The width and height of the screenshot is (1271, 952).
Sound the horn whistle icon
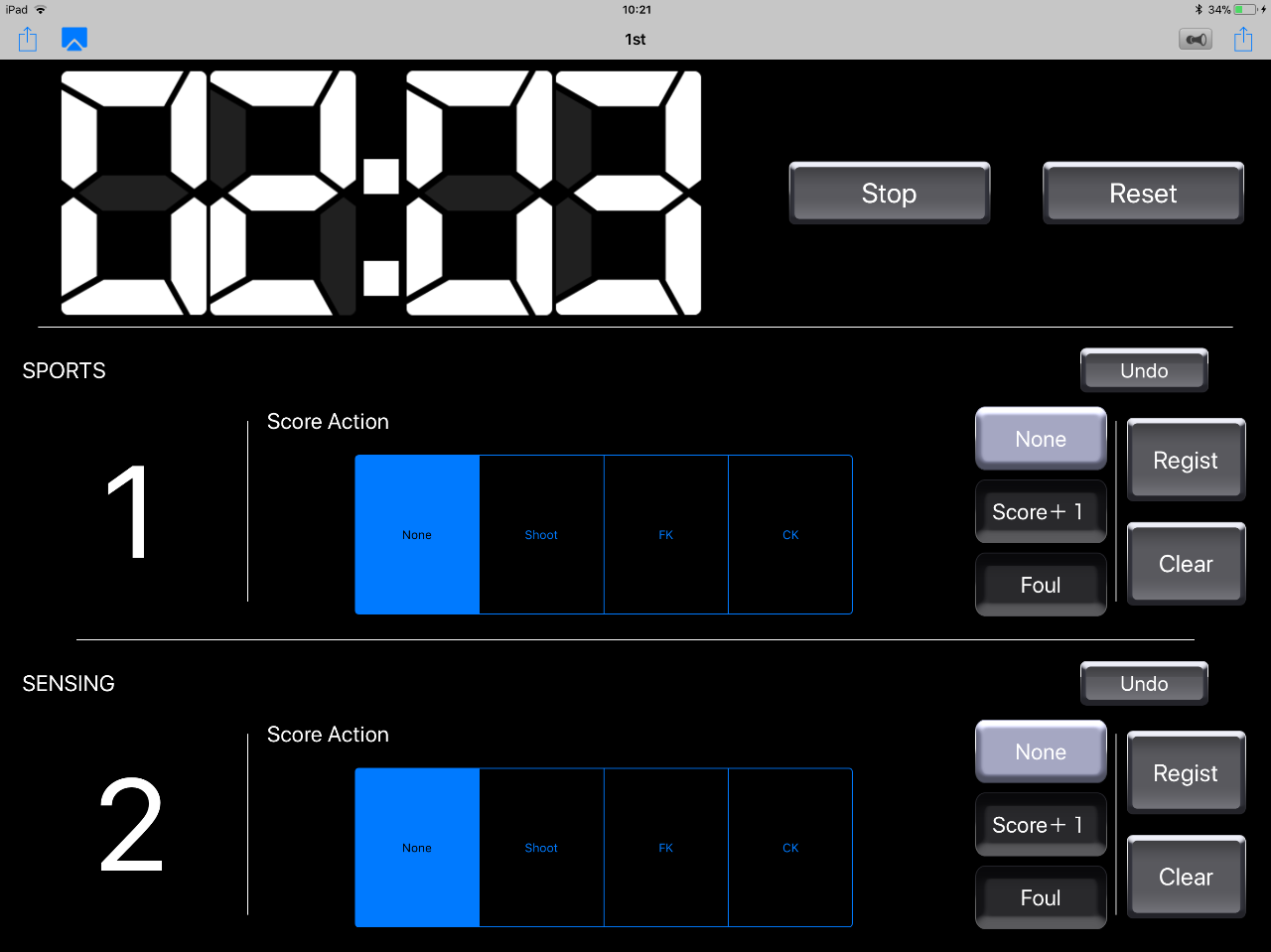pyautogui.click(x=1196, y=40)
